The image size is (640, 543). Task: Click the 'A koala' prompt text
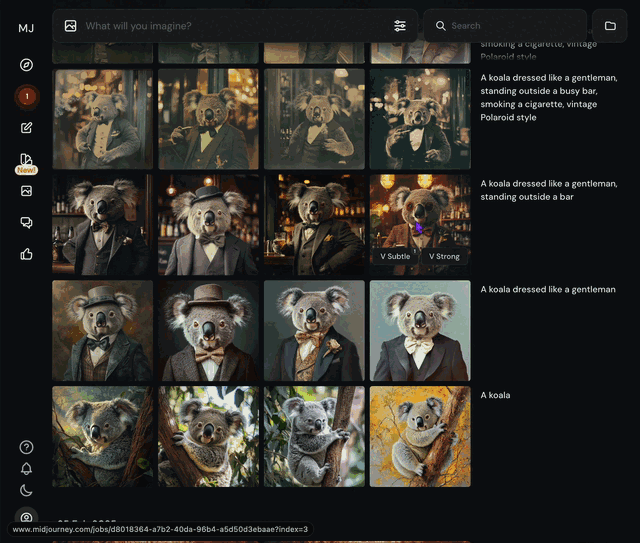pos(495,395)
